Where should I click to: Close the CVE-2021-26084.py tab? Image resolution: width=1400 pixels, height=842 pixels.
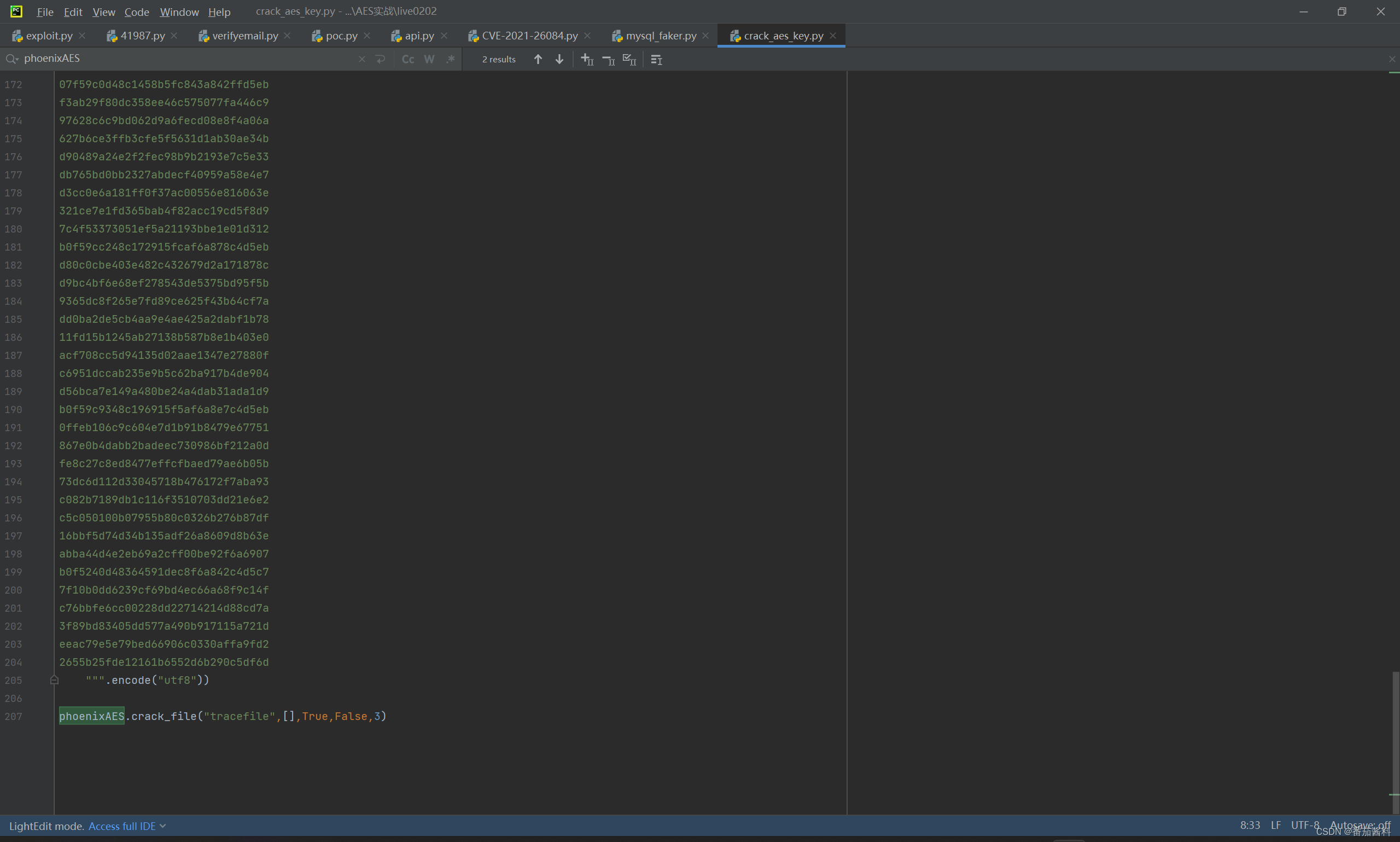pos(587,36)
